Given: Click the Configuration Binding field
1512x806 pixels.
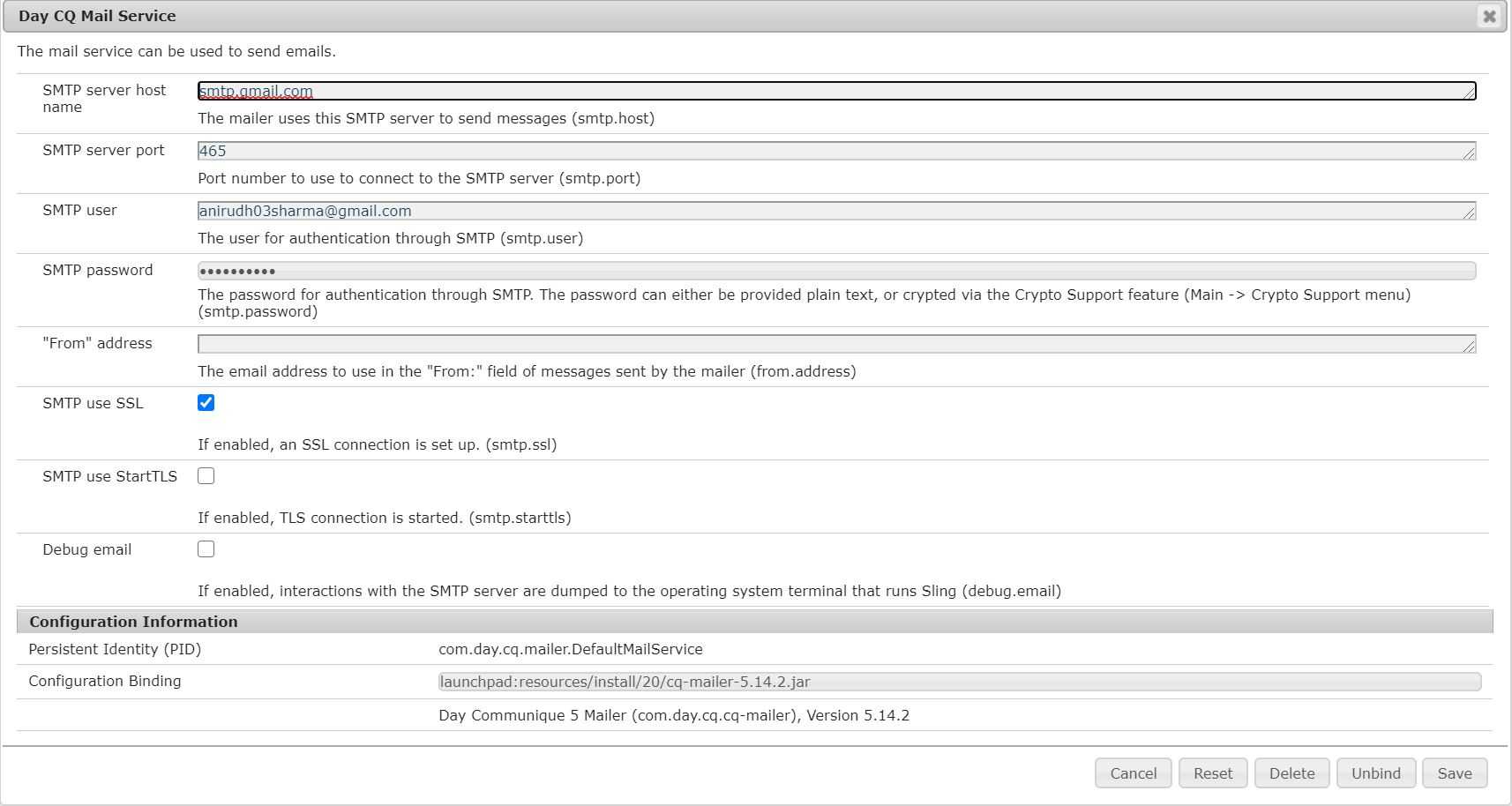Looking at the screenshot, I should pos(960,682).
